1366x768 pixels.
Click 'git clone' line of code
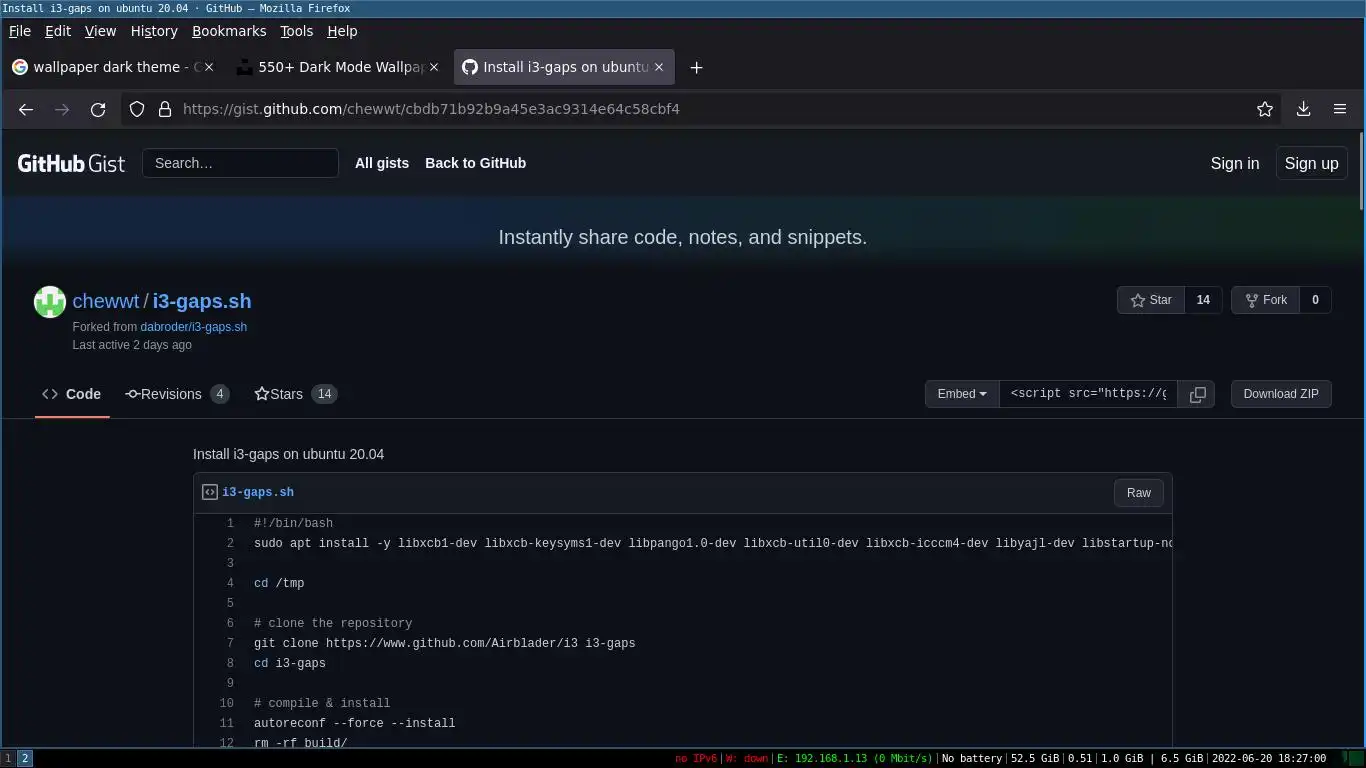pos(444,643)
